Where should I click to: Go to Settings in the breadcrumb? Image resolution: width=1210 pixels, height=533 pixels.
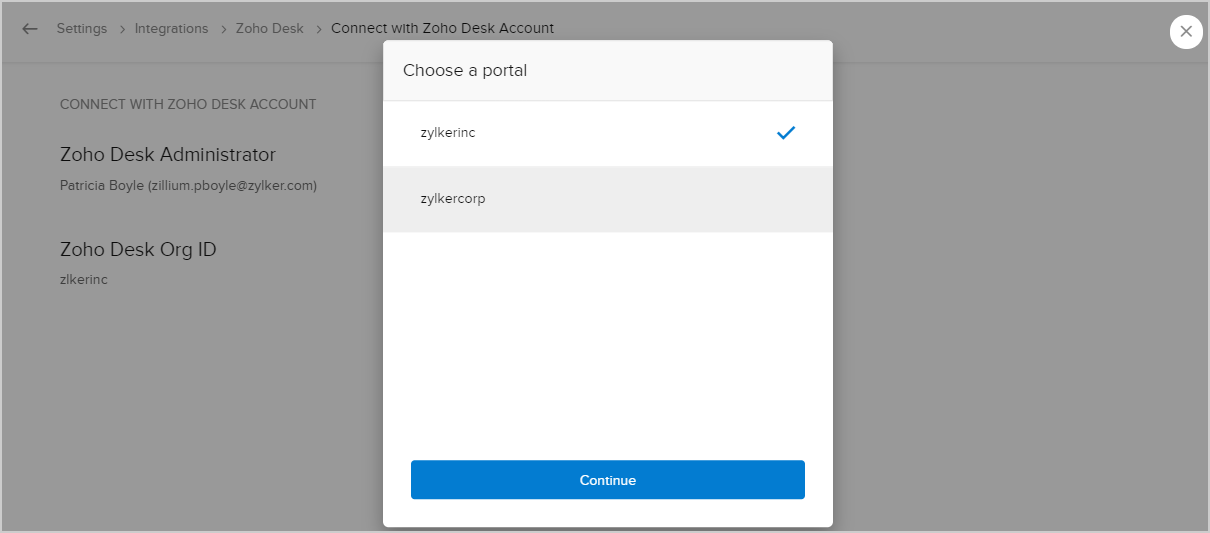click(82, 29)
